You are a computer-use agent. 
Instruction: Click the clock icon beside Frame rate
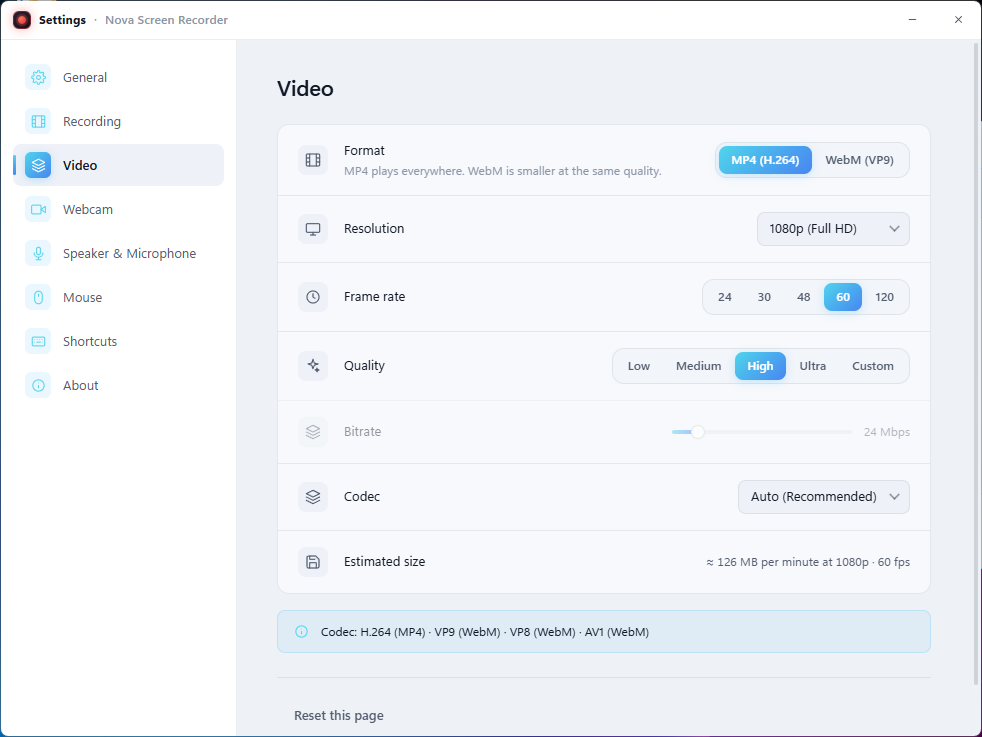[x=313, y=297]
